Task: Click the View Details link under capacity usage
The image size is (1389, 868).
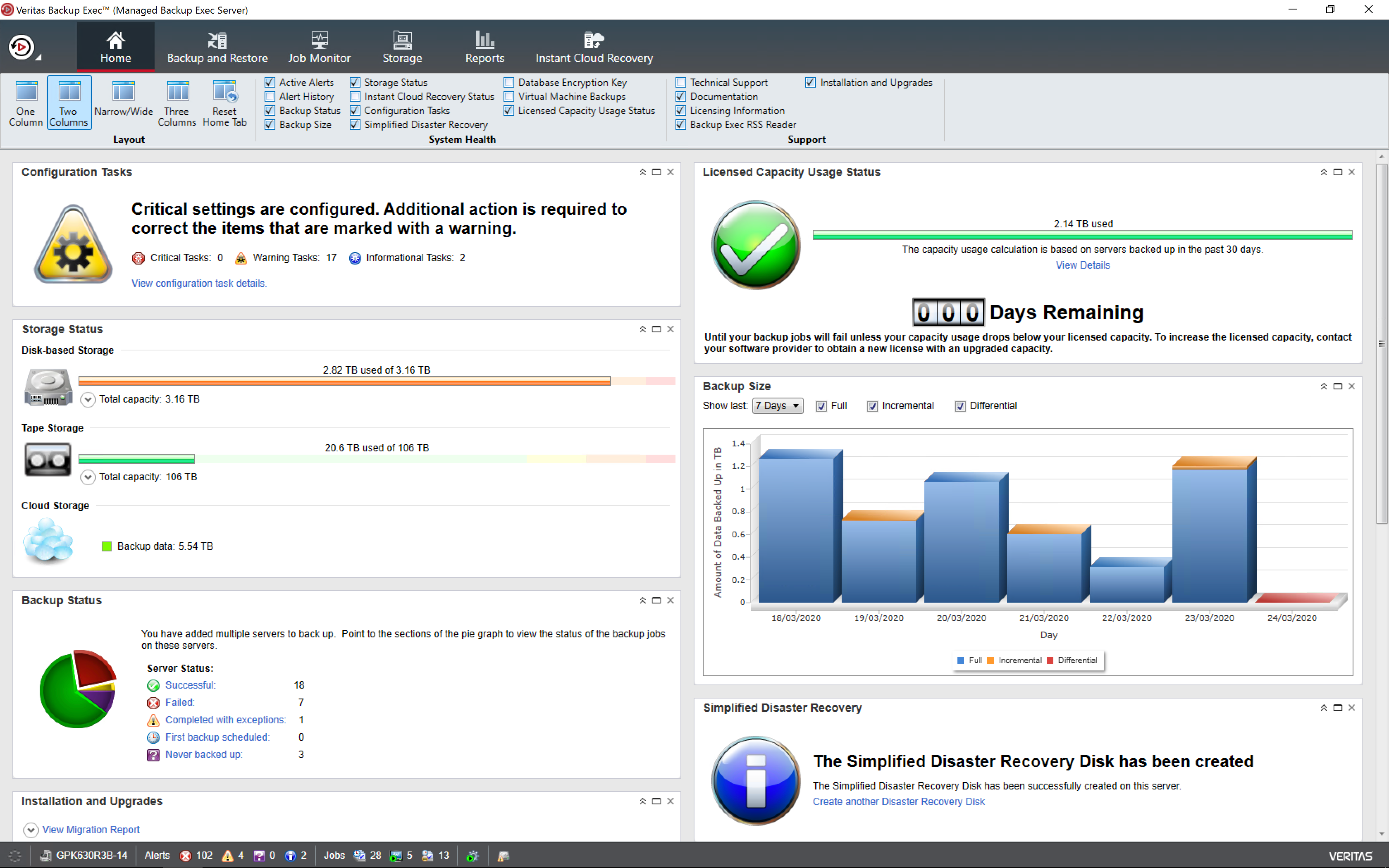Action: click(x=1082, y=265)
